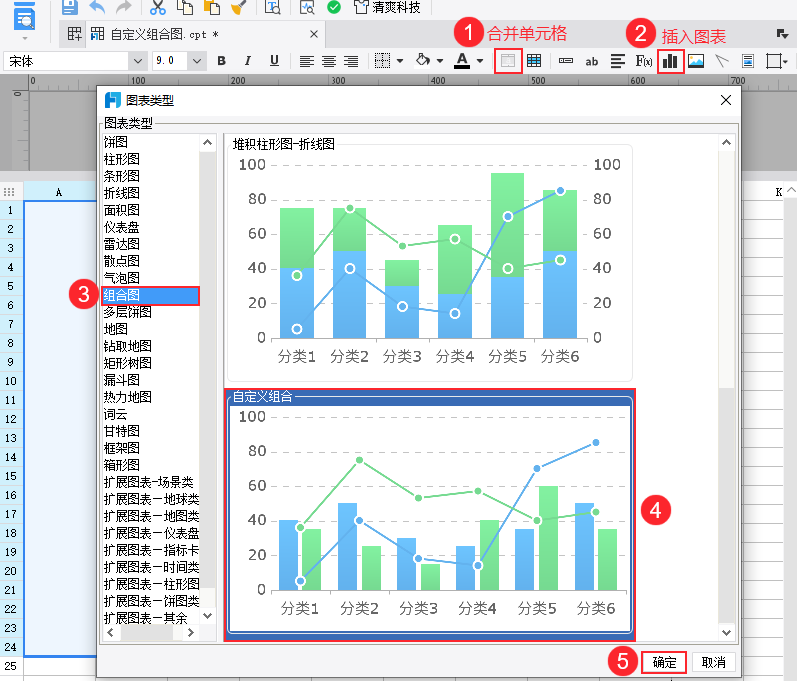Click the unmerge cells icon
The height and width of the screenshot is (681, 797).
tap(534, 61)
